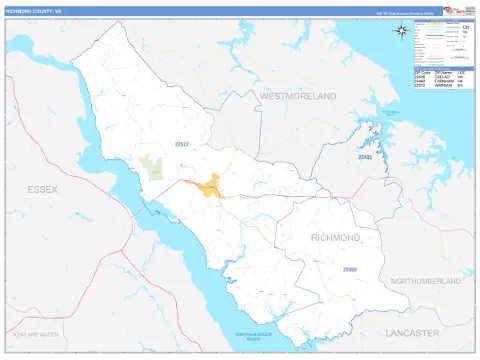Screen dimensions: 480x360
Task: Click the compass rose icon
Action: click(401, 31)
